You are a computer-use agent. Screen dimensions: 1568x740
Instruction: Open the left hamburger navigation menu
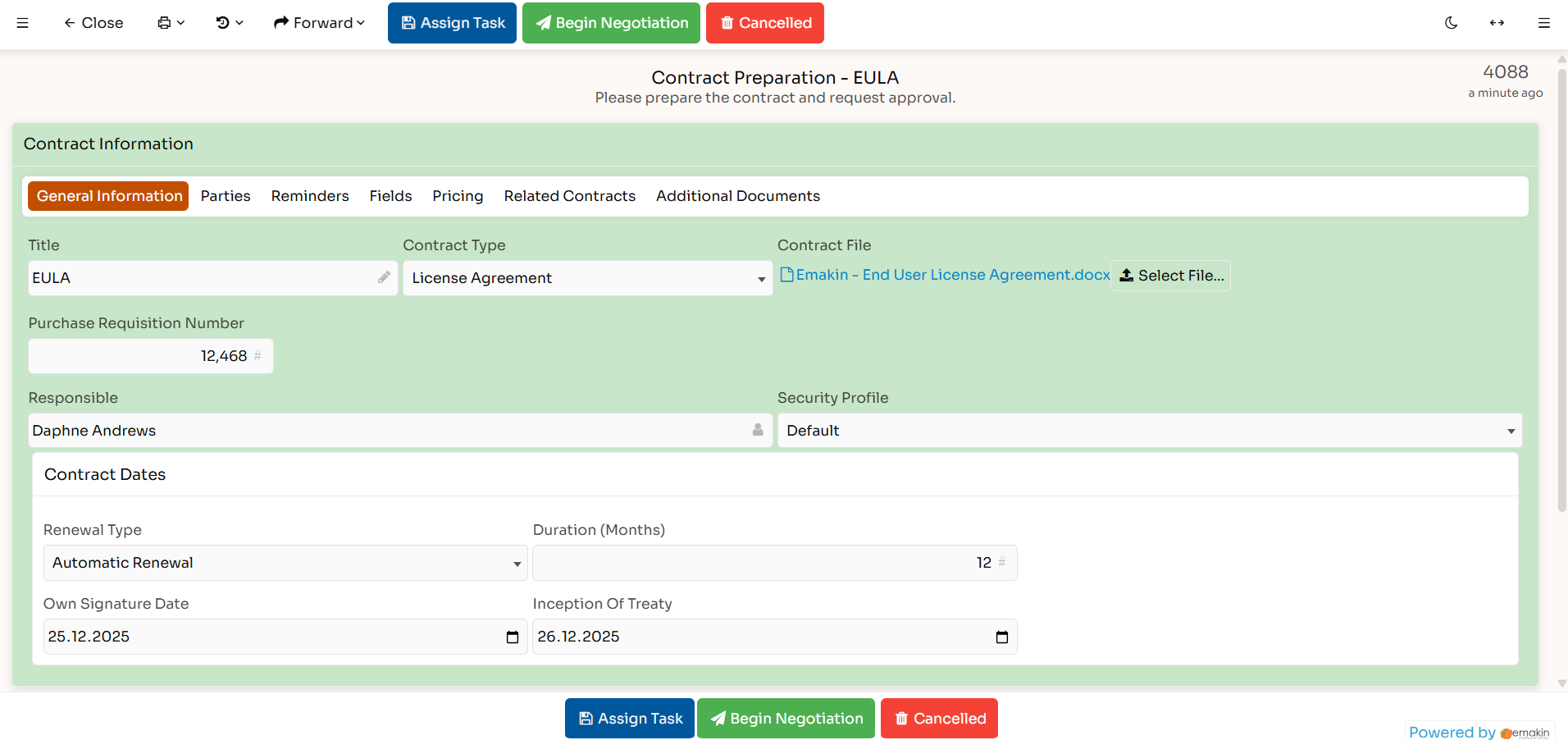(23, 23)
